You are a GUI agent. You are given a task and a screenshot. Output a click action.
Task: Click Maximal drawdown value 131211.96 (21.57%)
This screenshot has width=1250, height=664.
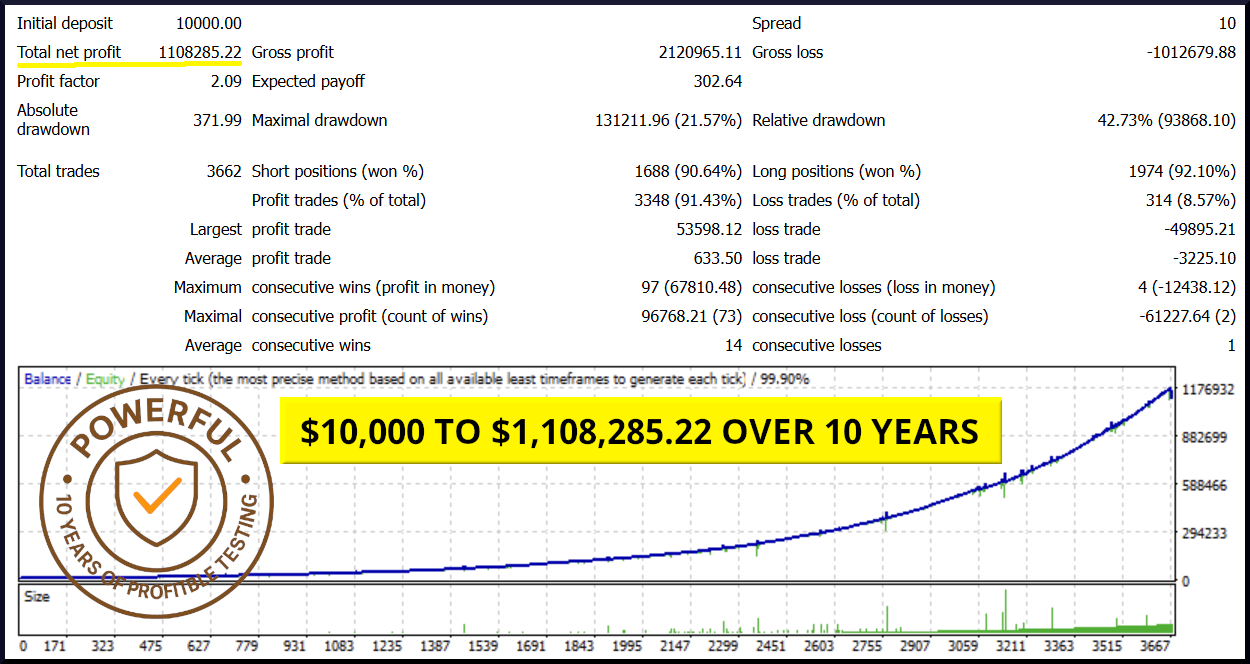pyautogui.click(x=668, y=120)
